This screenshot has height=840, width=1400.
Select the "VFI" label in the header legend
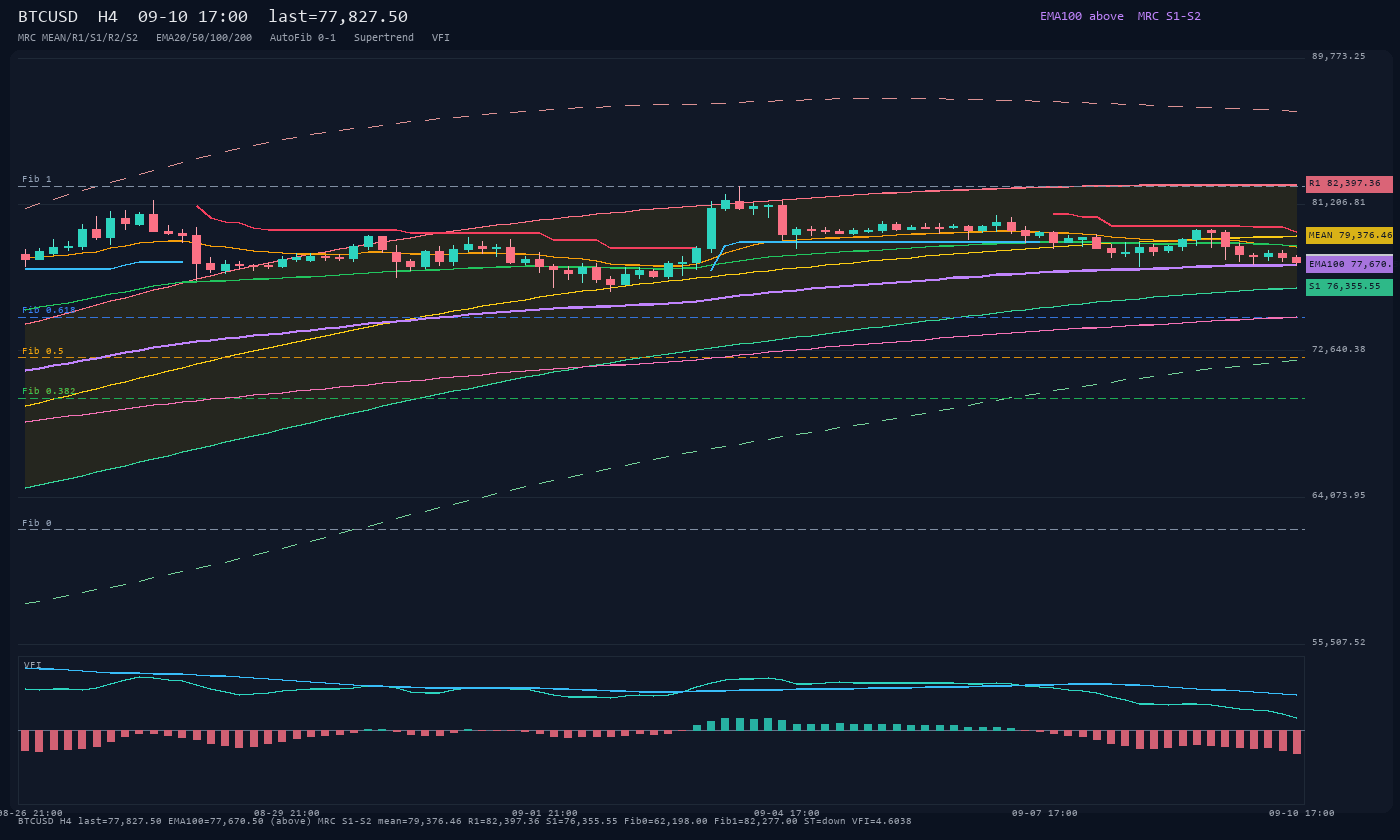(441, 38)
